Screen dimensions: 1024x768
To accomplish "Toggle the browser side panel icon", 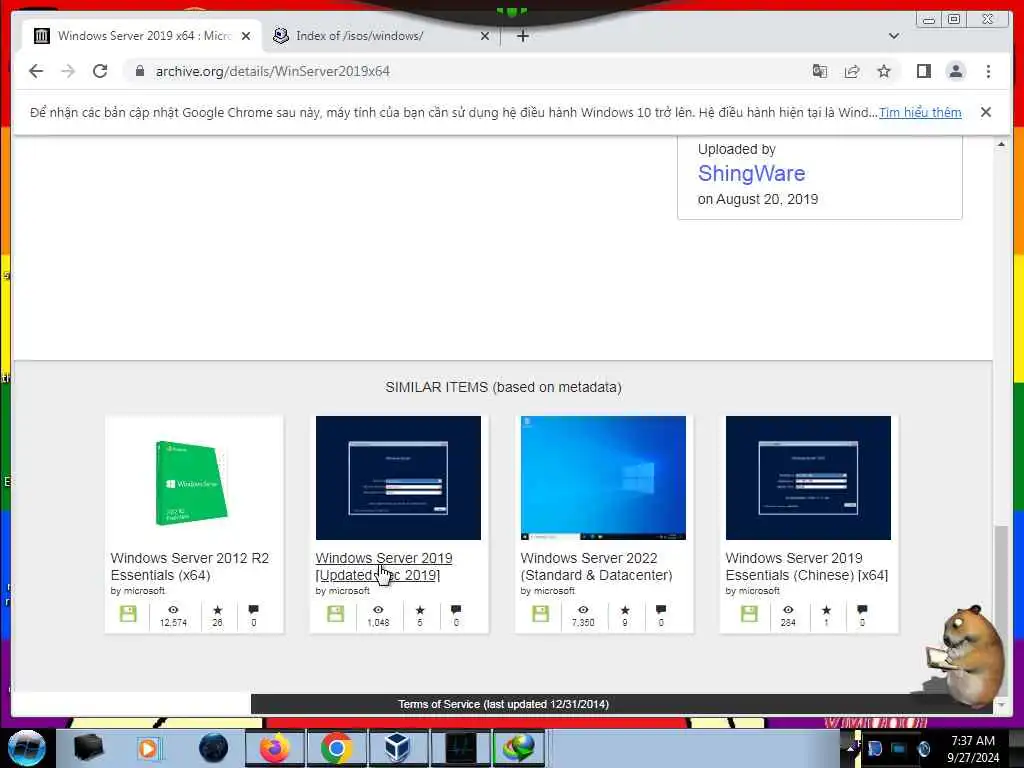I will click(923, 71).
